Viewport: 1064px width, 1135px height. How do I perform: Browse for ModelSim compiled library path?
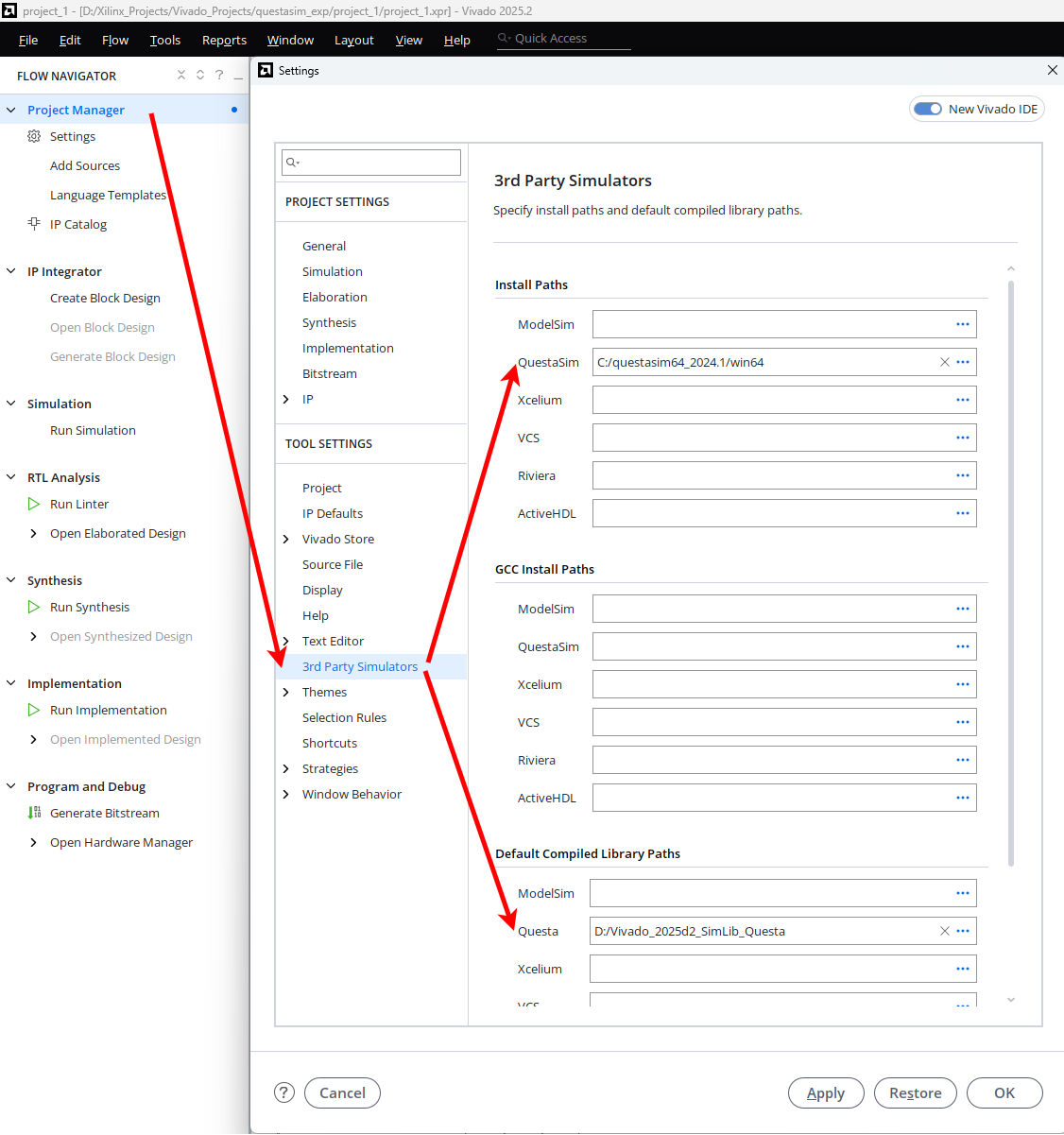point(963,893)
